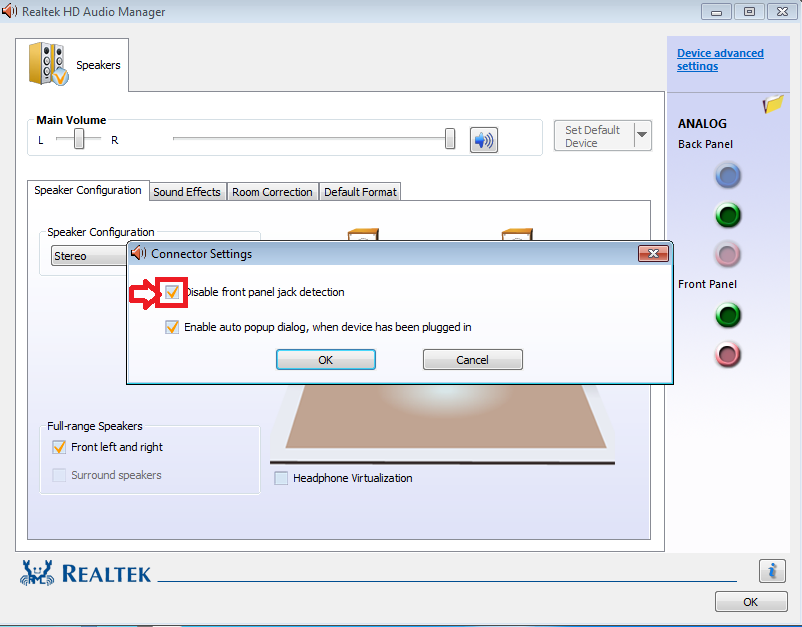Viewport: 802px width, 627px height.
Task: Toggle Disable front panel jack detection
Action: click(x=172, y=292)
